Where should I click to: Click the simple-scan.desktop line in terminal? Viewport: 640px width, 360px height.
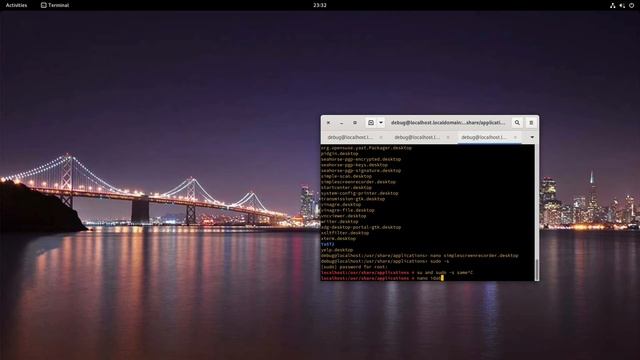point(346,176)
